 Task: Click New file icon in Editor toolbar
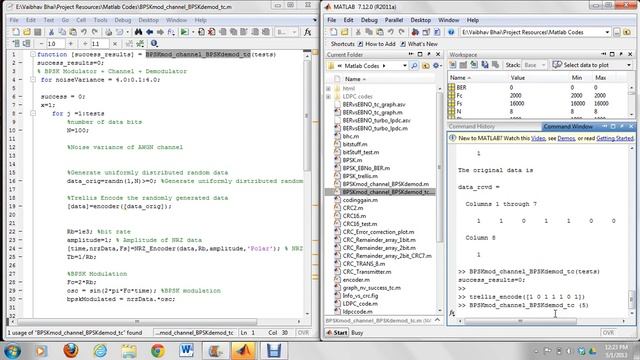pyautogui.click(x=16, y=32)
